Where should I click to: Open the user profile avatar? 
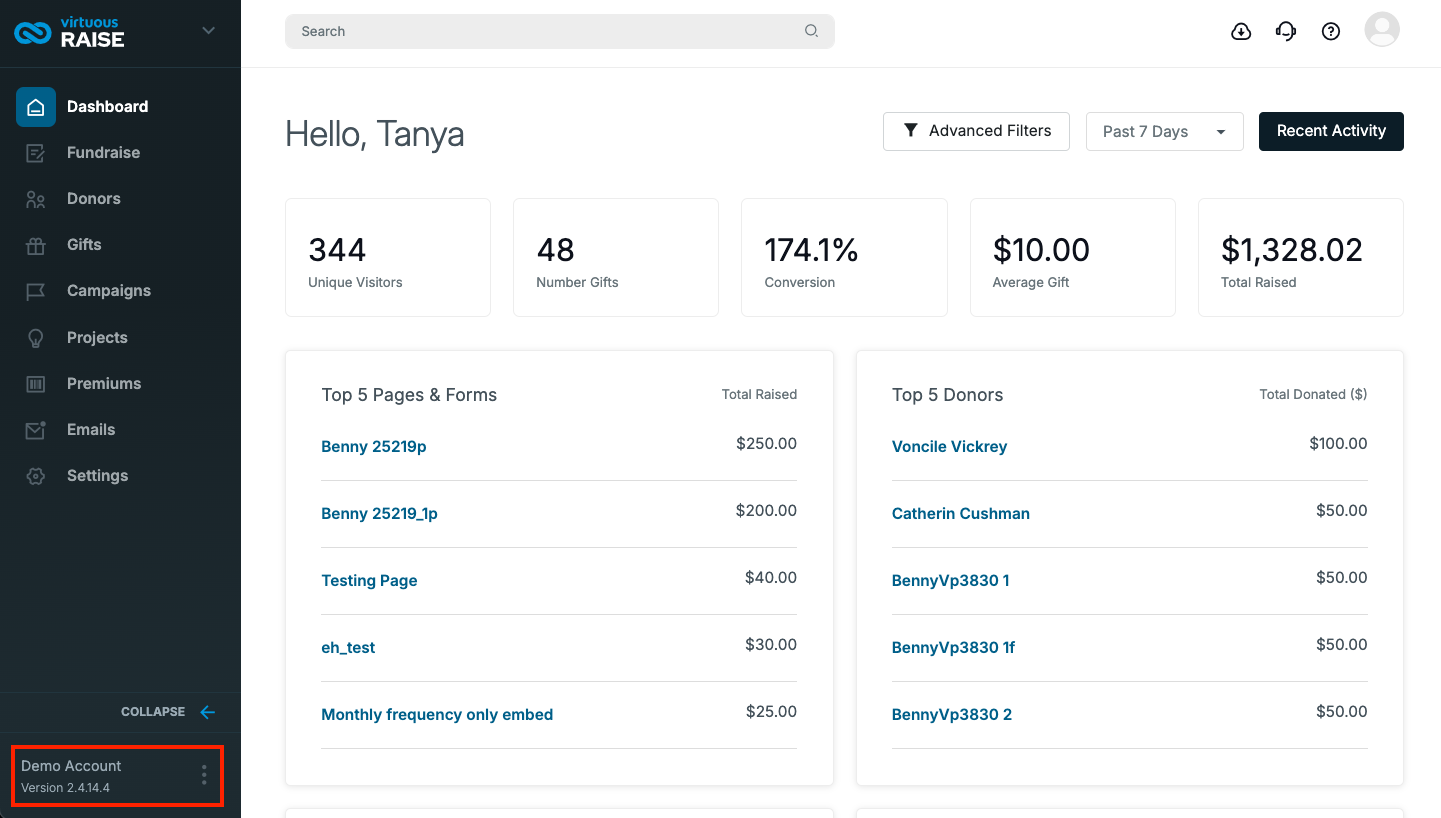pos(1382,30)
